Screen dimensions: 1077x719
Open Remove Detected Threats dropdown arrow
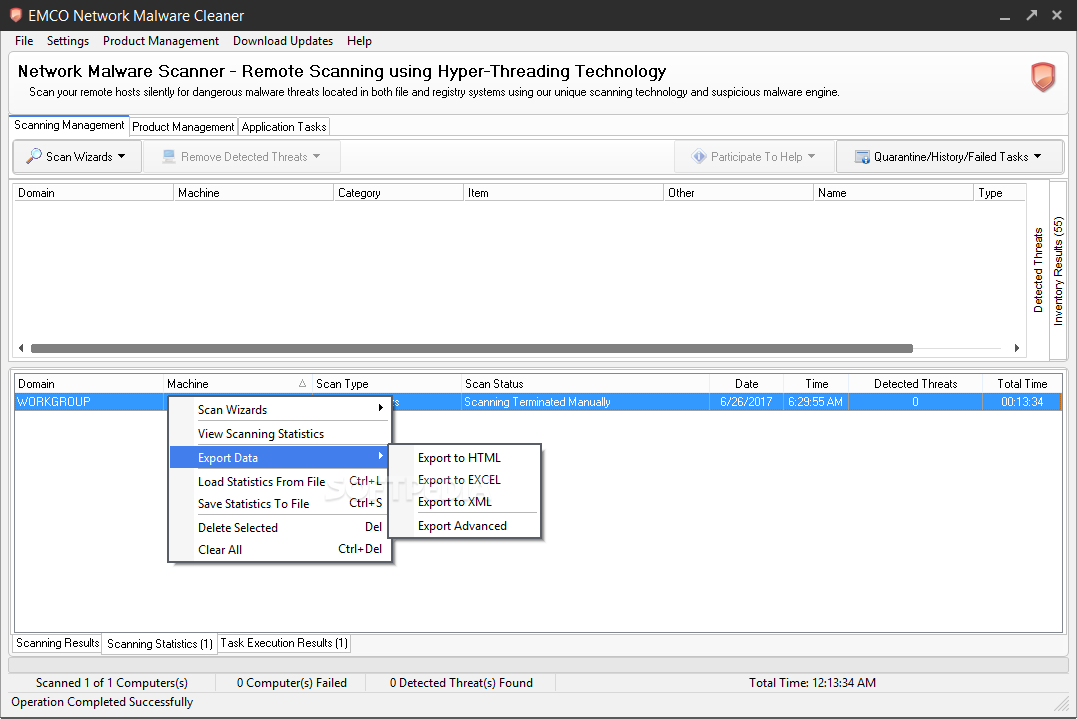[x=317, y=157]
